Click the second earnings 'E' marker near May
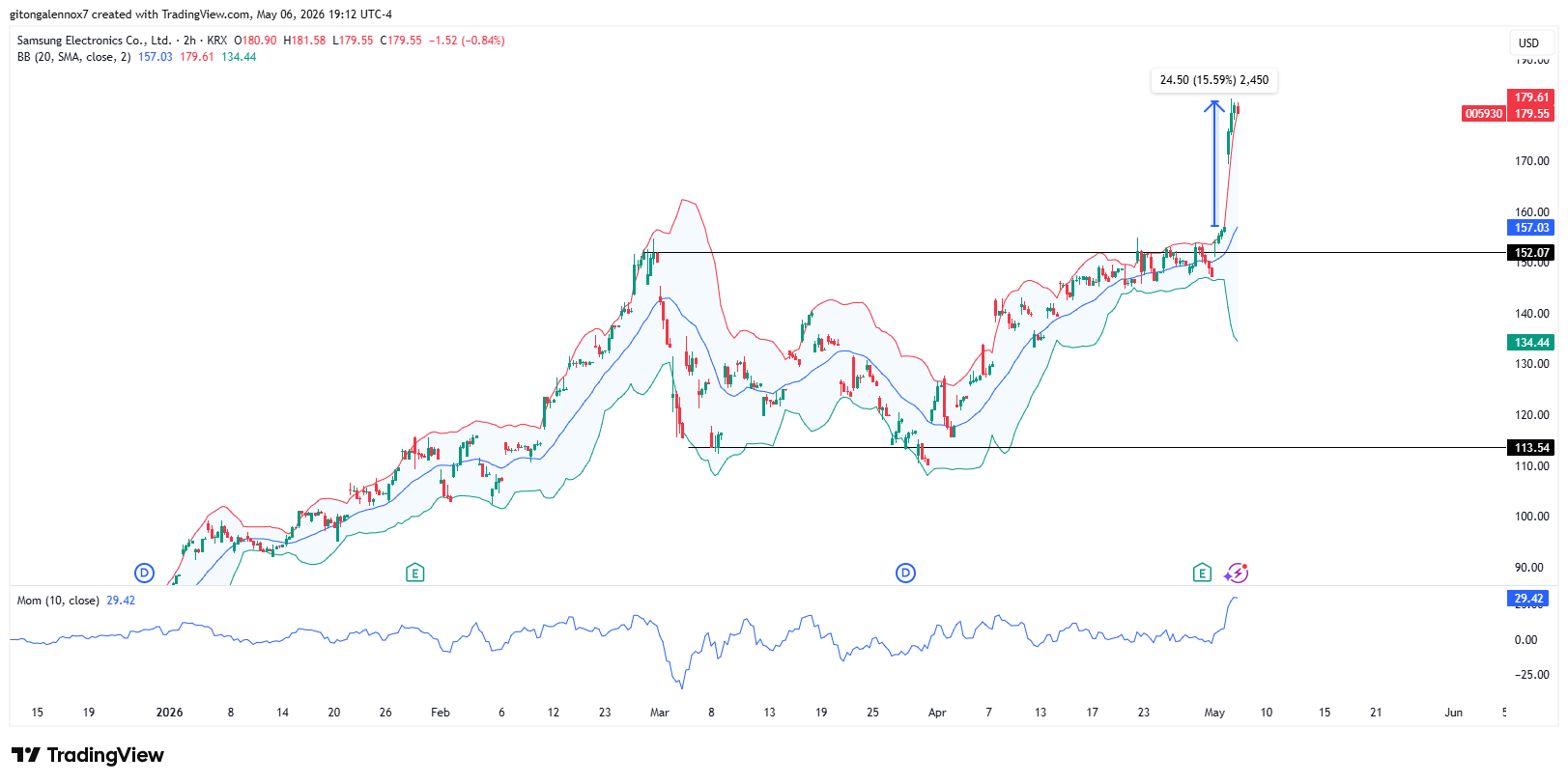This screenshot has height=784, width=1568. tap(1202, 573)
